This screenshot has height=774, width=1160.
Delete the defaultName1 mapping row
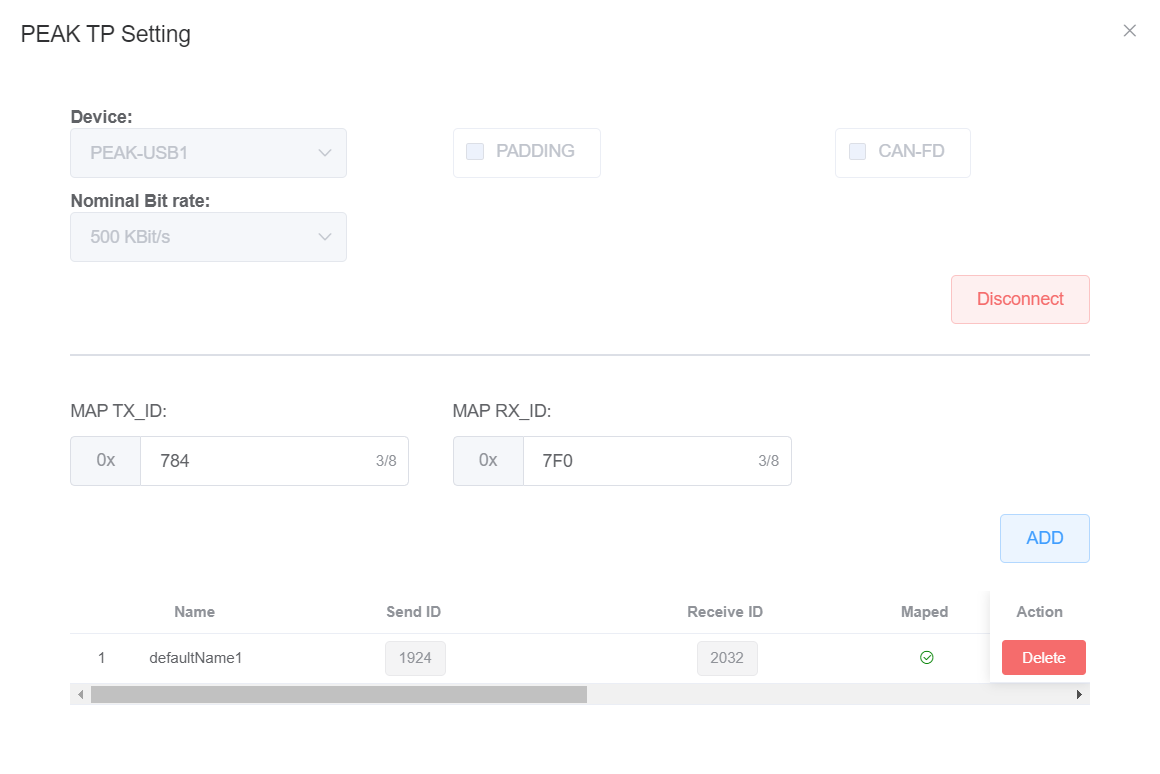(x=1043, y=658)
